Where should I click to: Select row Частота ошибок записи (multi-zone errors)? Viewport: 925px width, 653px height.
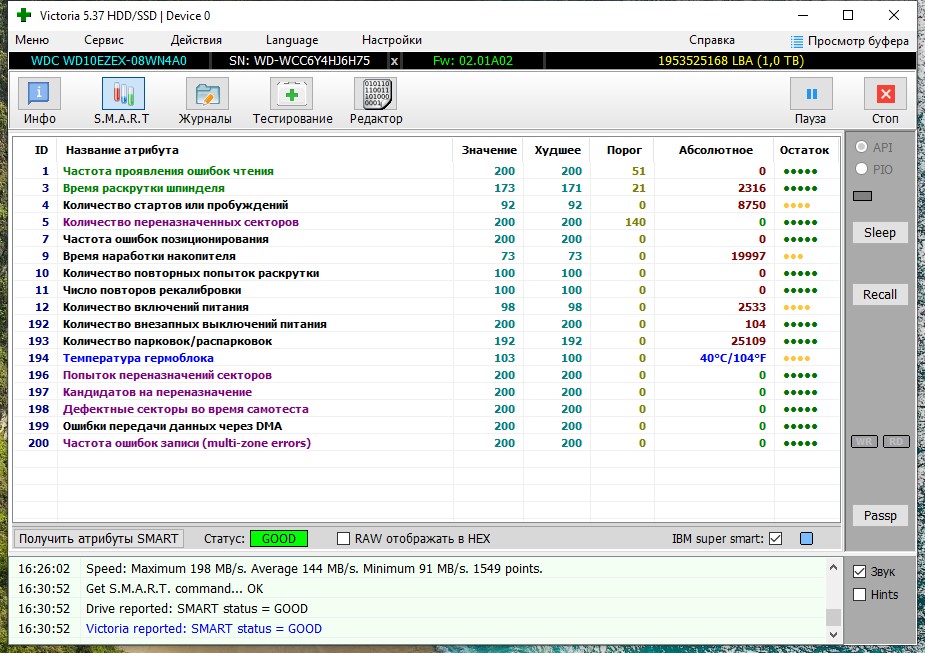(427, 443)
